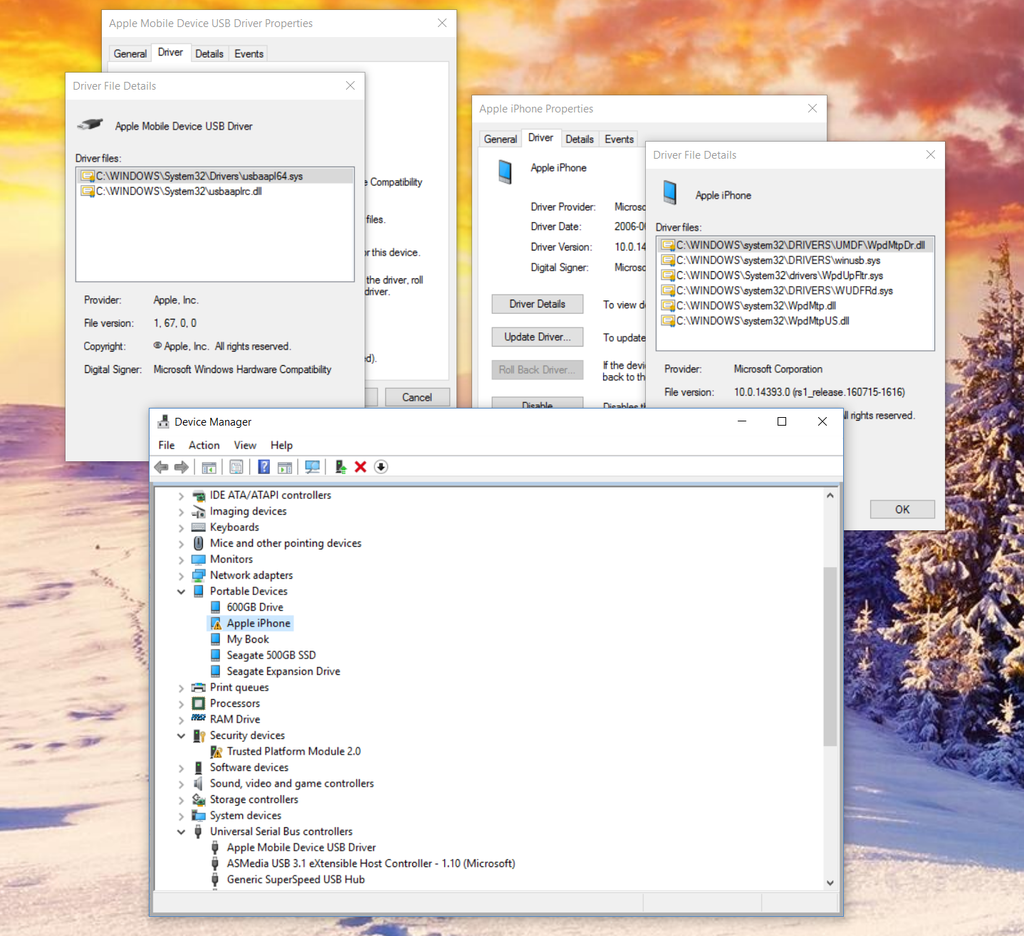Click the Back arrow in Device Manager toolbar
The height and width of the screenshot is (936, 1024).
161,467
